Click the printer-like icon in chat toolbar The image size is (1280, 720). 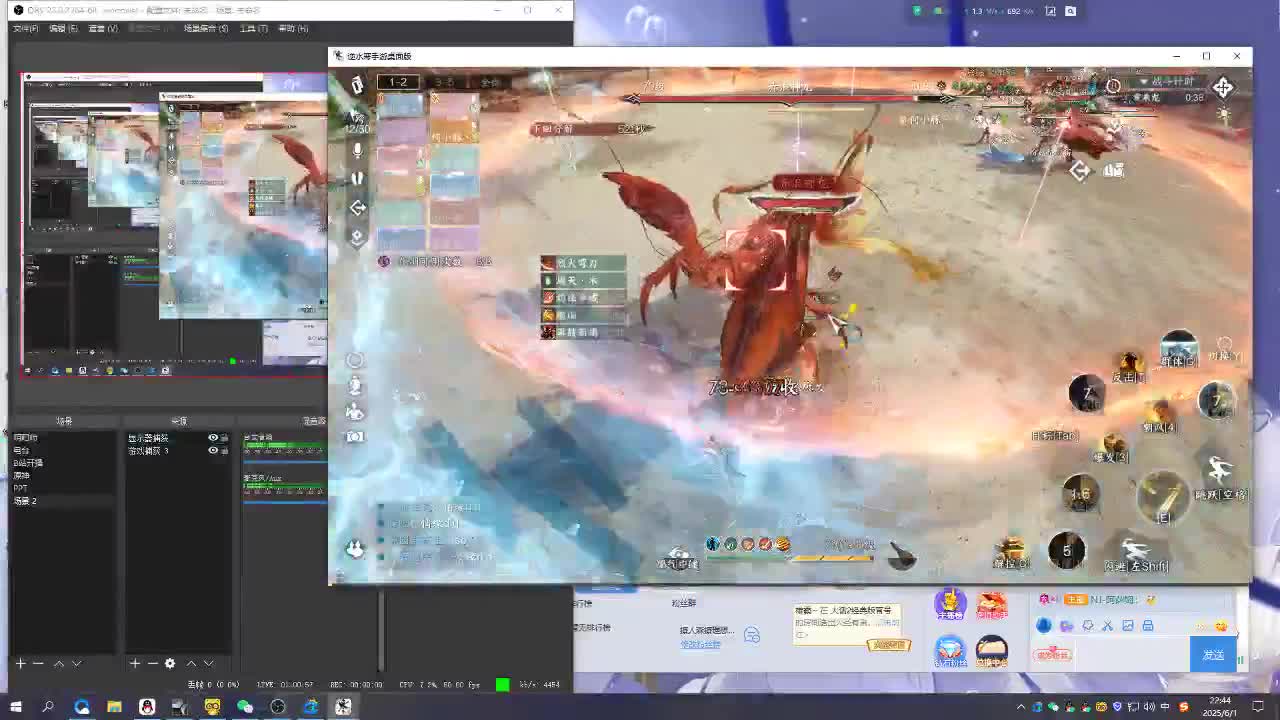click(1148, 626)
